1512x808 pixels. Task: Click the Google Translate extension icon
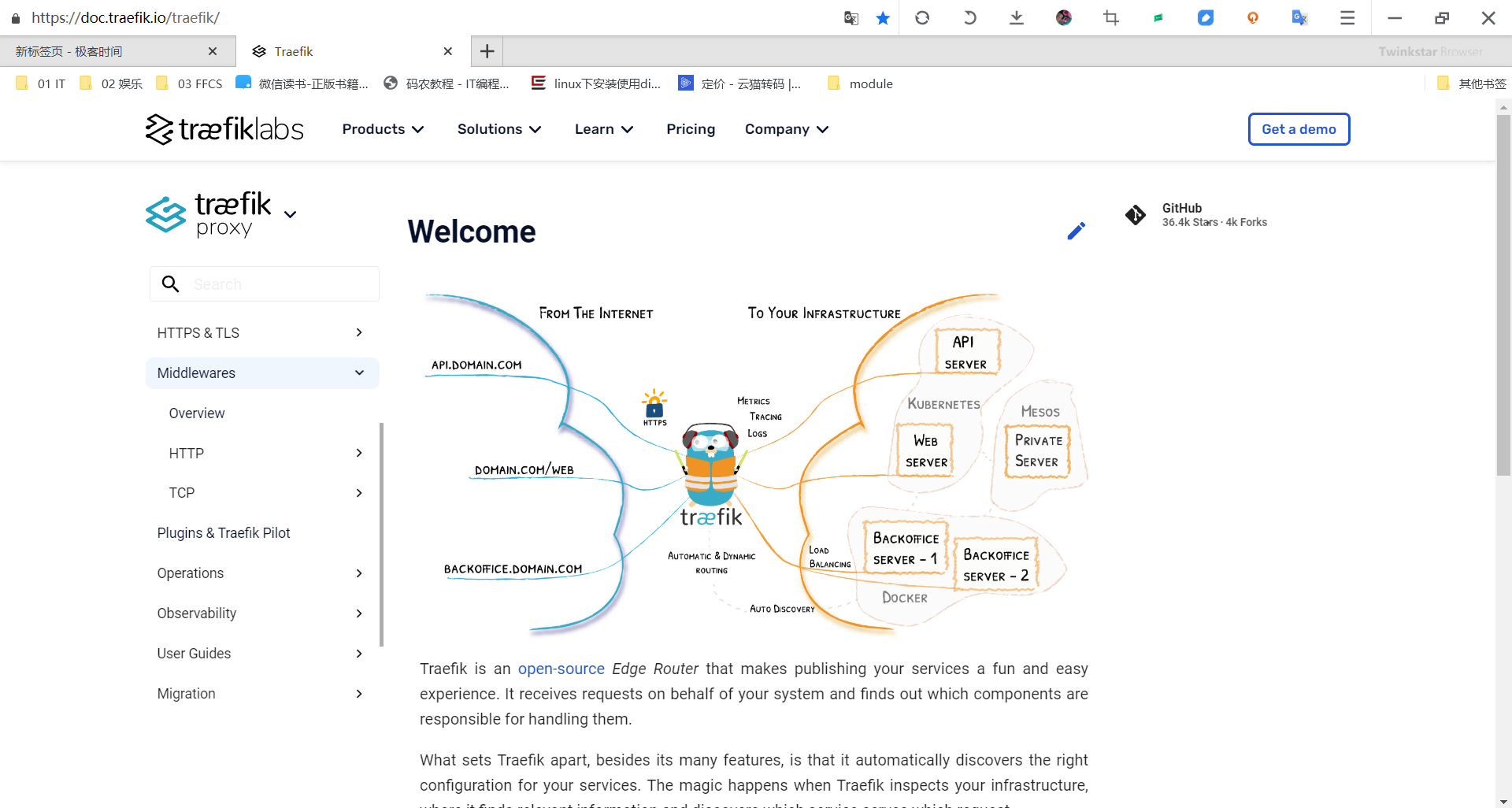[x=1300, y=17]
